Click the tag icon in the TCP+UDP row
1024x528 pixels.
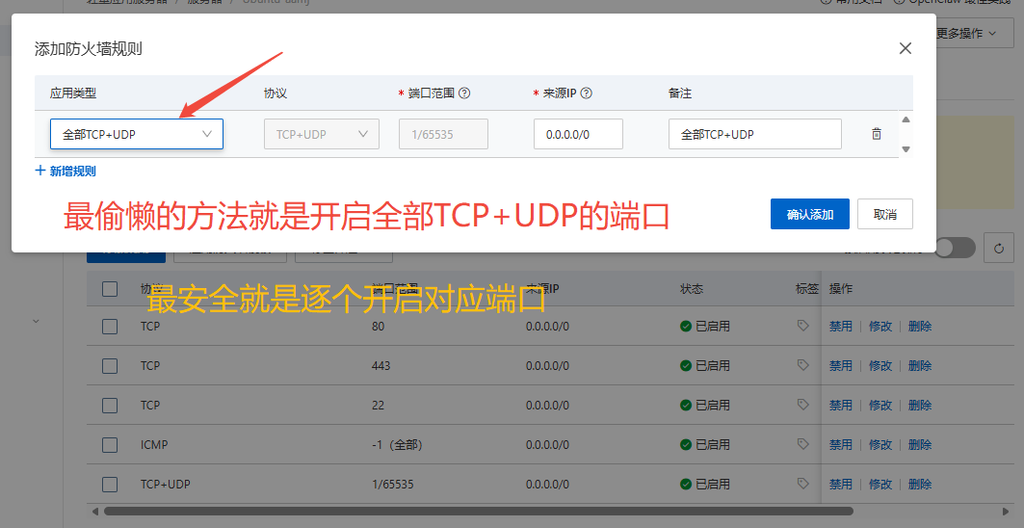click(x=803, y=484)
